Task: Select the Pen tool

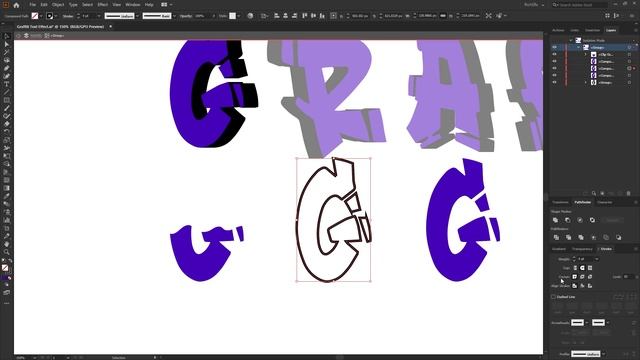Action: pyautogui.click(x=7, y=68)
